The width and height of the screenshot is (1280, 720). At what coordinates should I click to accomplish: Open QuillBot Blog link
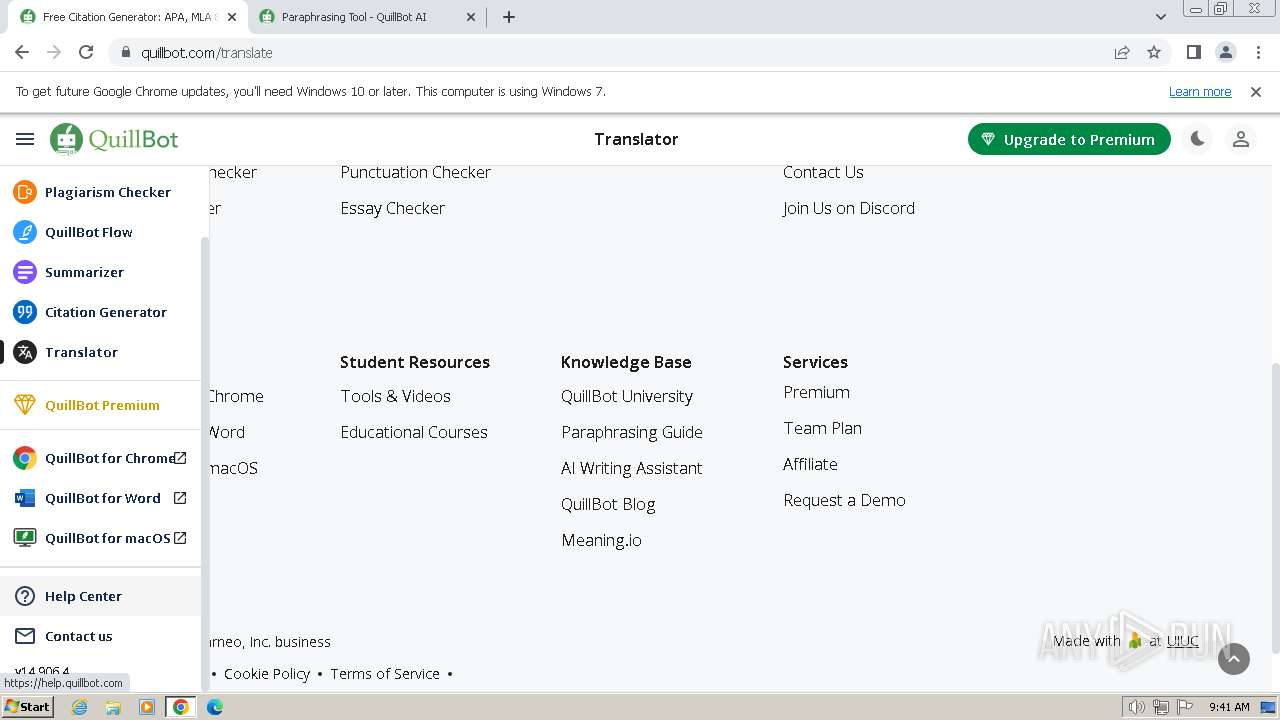[608, 504]
